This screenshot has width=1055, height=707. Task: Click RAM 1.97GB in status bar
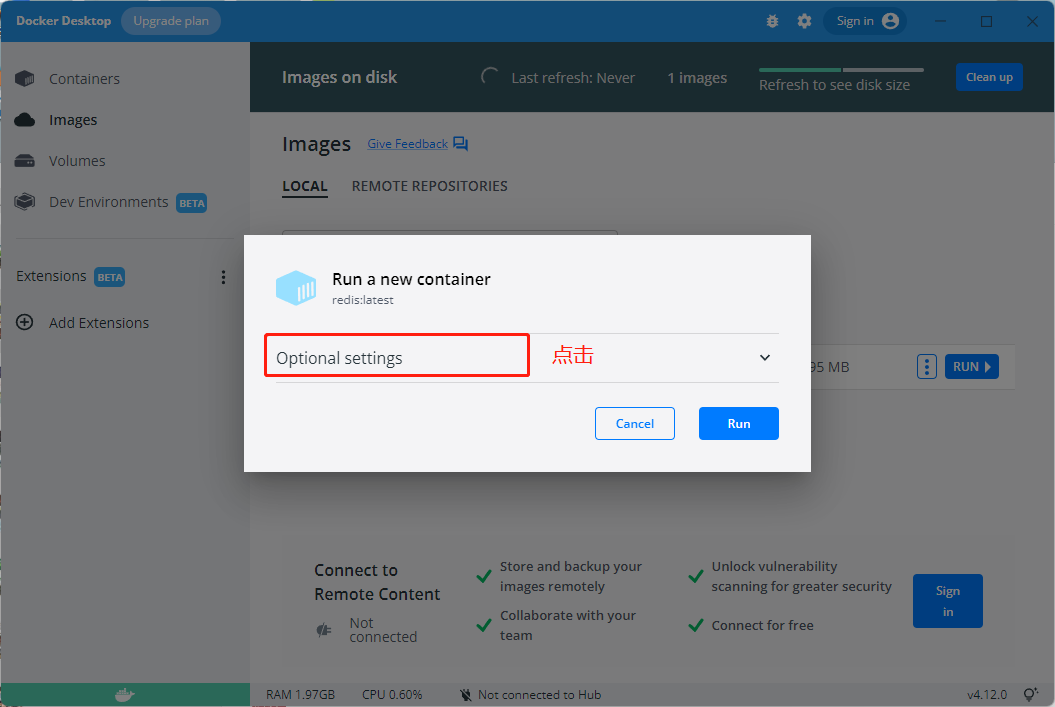300,695
